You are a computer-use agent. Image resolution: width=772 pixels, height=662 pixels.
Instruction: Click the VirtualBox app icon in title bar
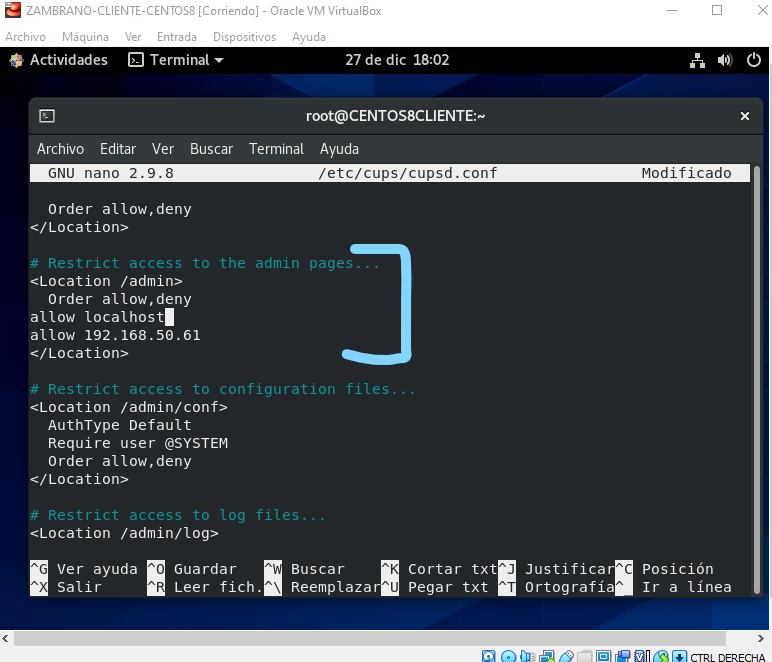pyautogui.click(x=13, y=10)
